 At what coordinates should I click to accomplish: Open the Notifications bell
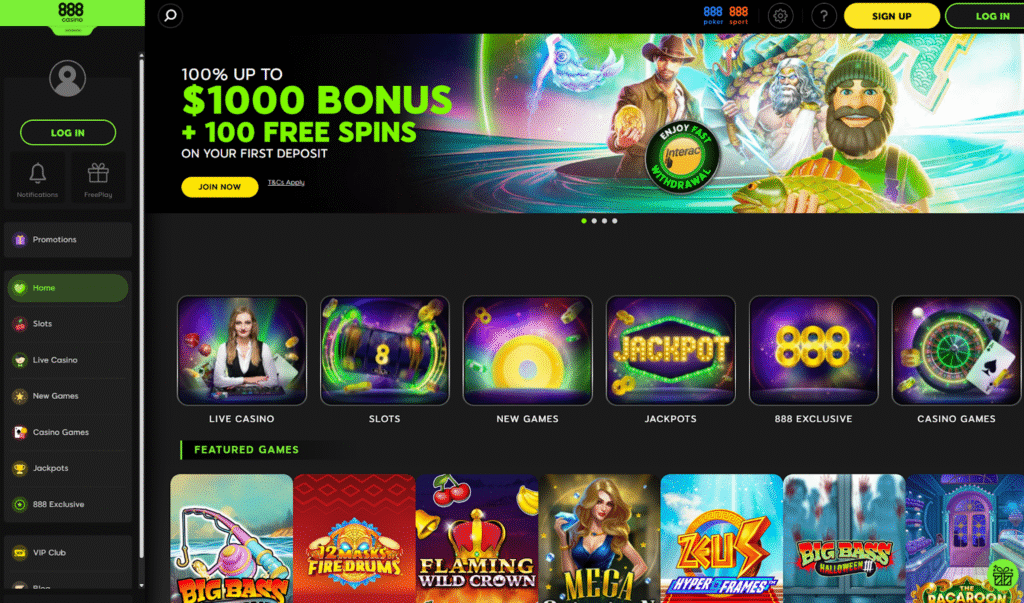pos(37,178)
